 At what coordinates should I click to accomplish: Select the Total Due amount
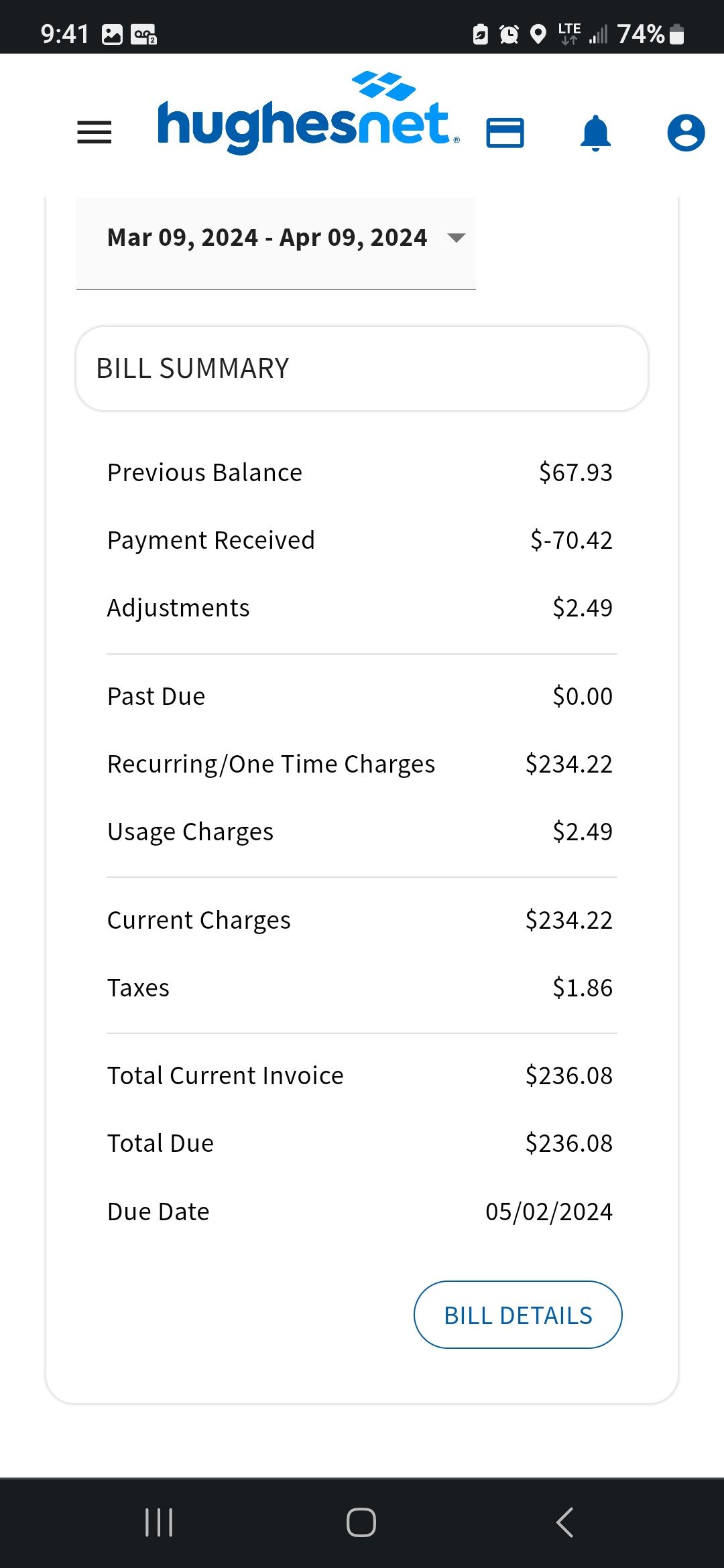coord(568,1144)
